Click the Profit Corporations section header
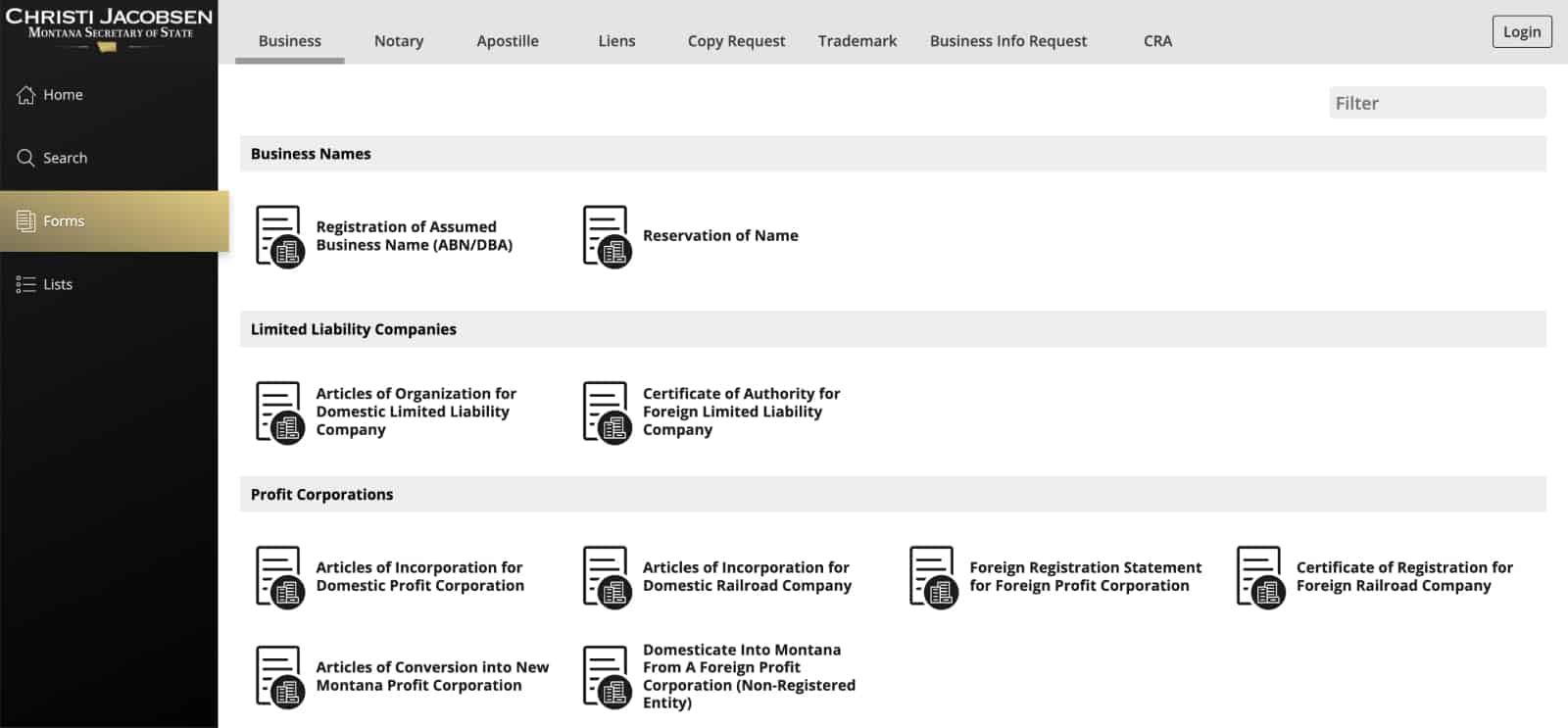Image resolution: width=1568 pixels, height=728 pixels. click(x=893, y=495)
